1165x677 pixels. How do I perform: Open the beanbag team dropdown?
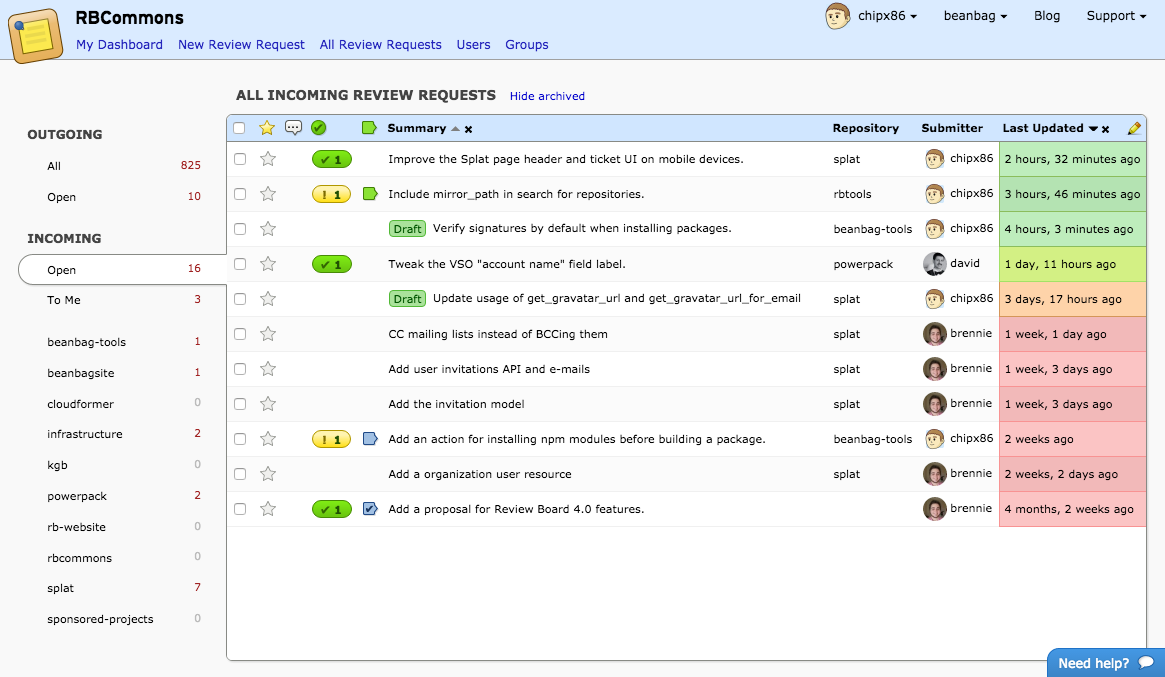click(x=975, y=16)
